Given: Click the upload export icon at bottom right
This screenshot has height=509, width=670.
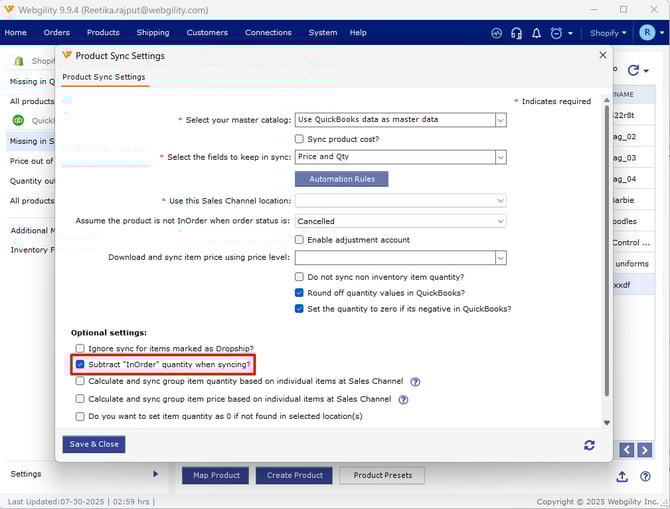Looking at the screenshot, I should (x=622, y=476).
